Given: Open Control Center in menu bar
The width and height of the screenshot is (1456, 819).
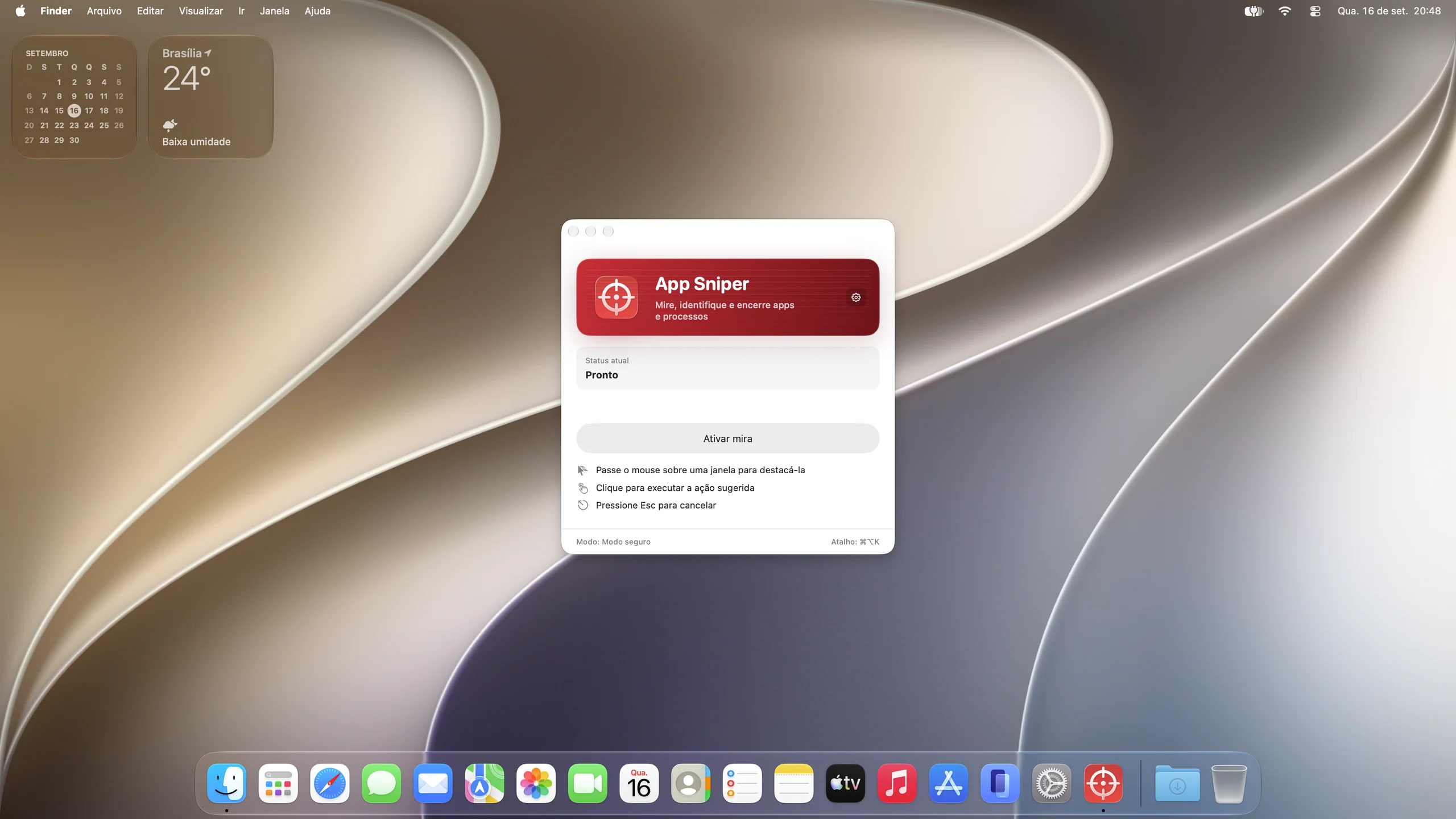Looking at the screenshot, I should pos(1315,11).
